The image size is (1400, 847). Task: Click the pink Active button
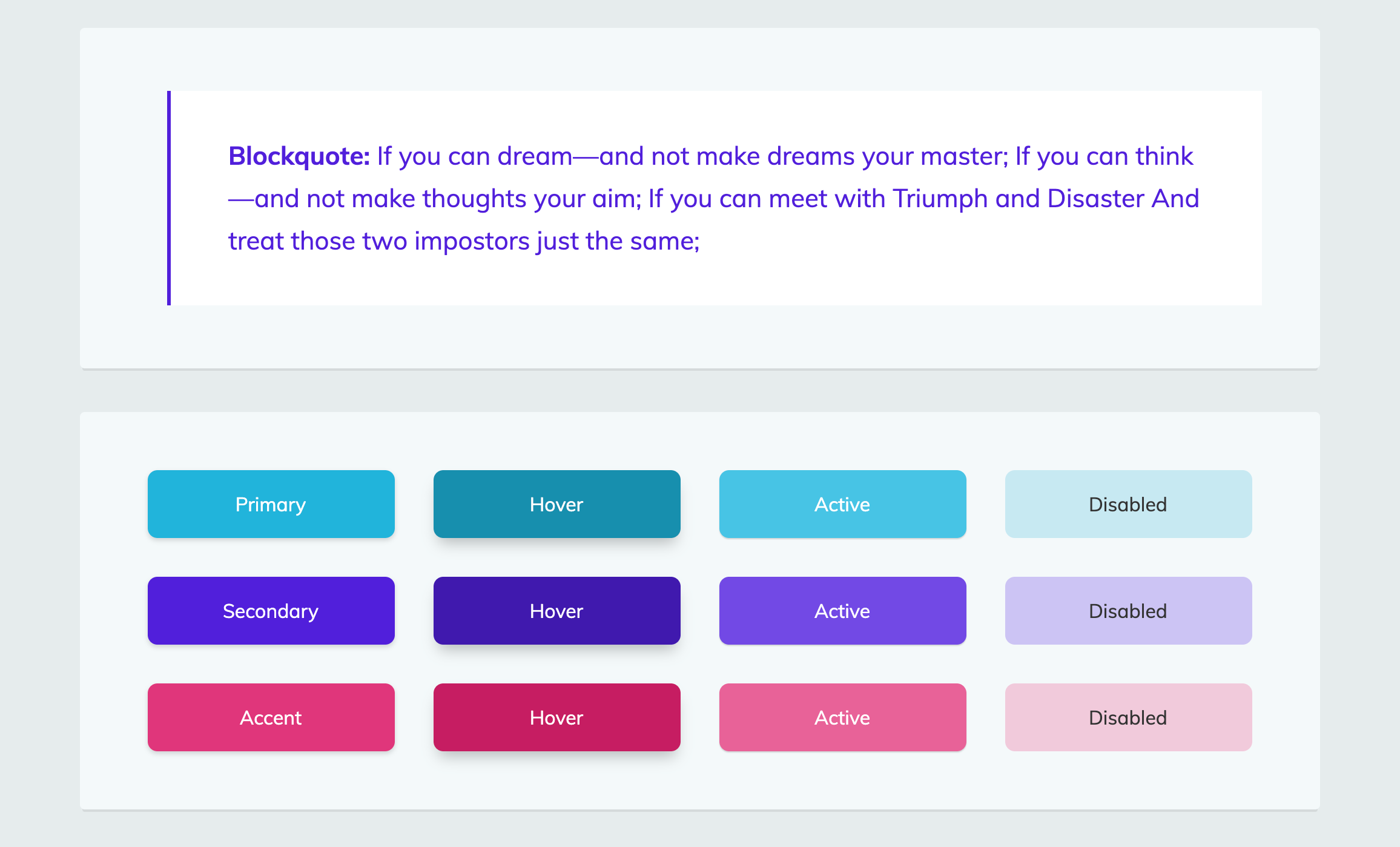842,717
